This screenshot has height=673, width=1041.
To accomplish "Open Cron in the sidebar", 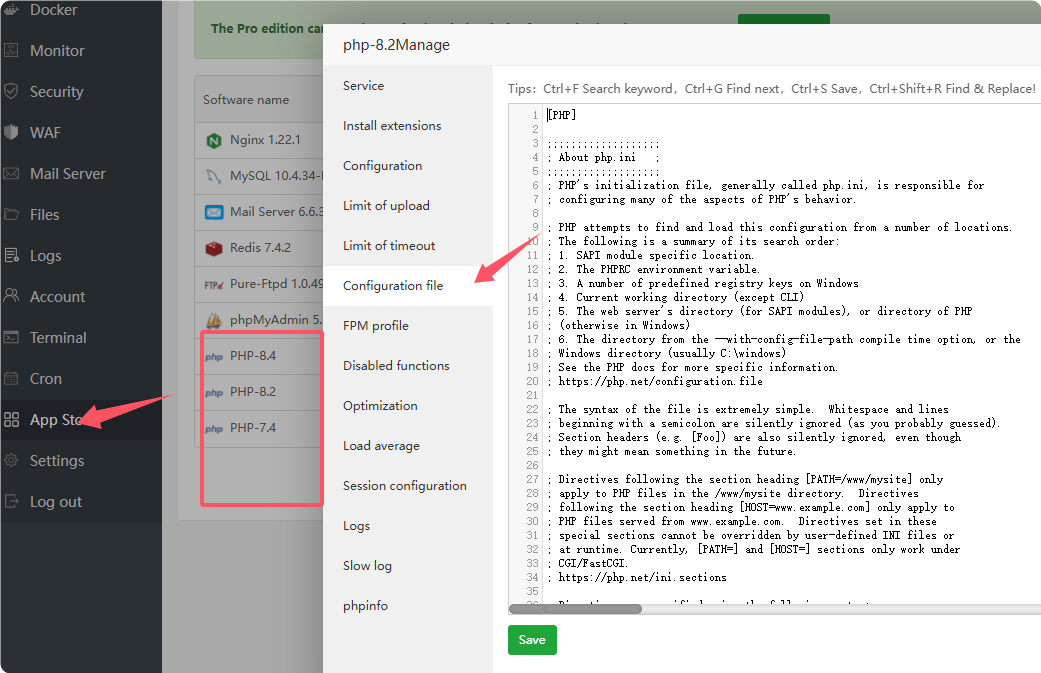I will pyautogui.click(x=81, y=378).
